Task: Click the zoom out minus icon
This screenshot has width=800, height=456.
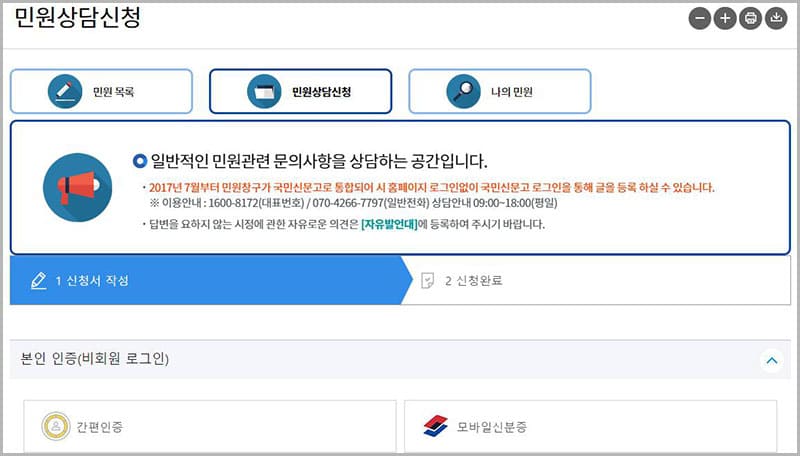Action: [701, 18]
